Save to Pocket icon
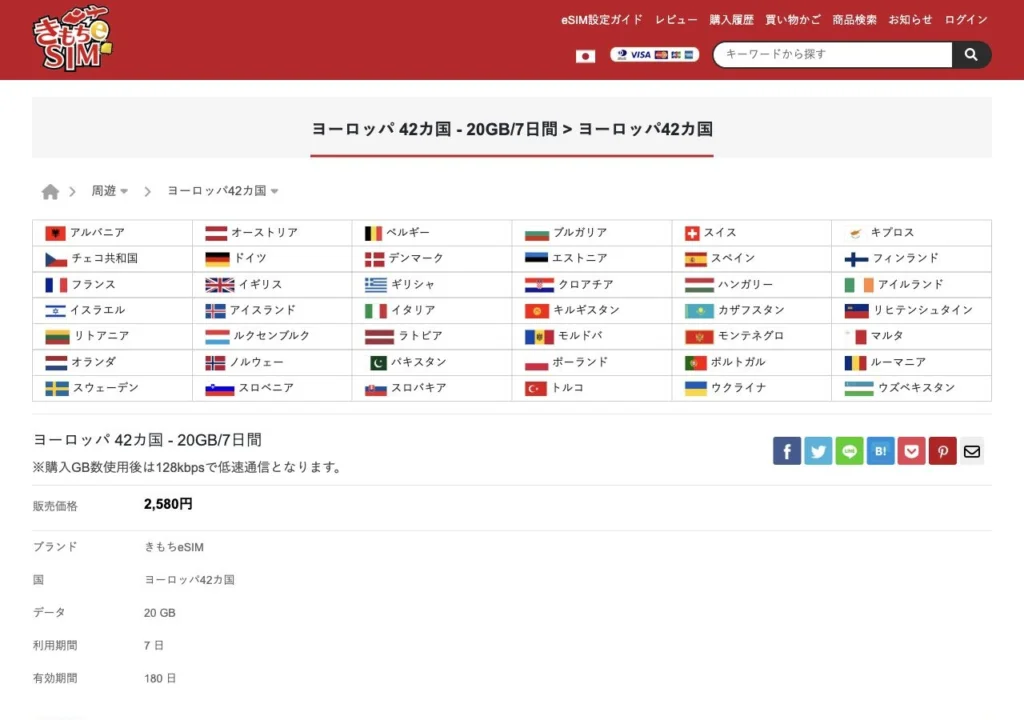 pos(911,451)
